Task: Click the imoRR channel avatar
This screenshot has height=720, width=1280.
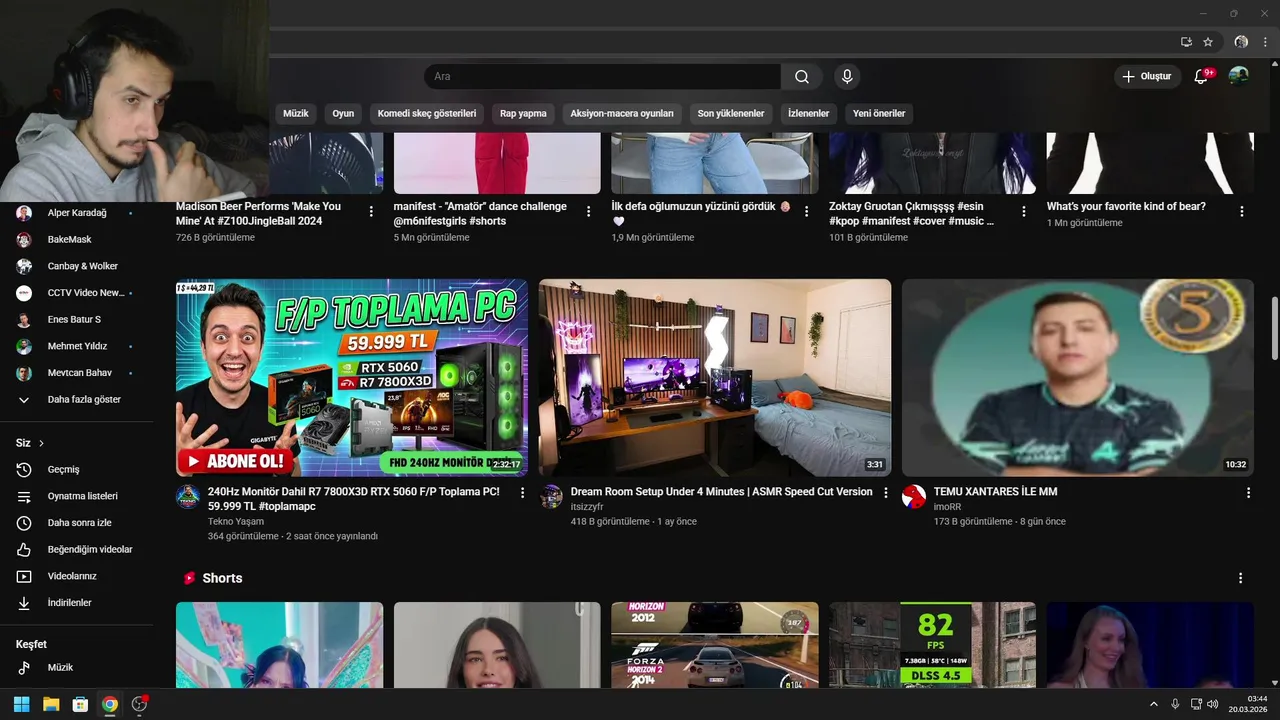Action: click(914, 497)
